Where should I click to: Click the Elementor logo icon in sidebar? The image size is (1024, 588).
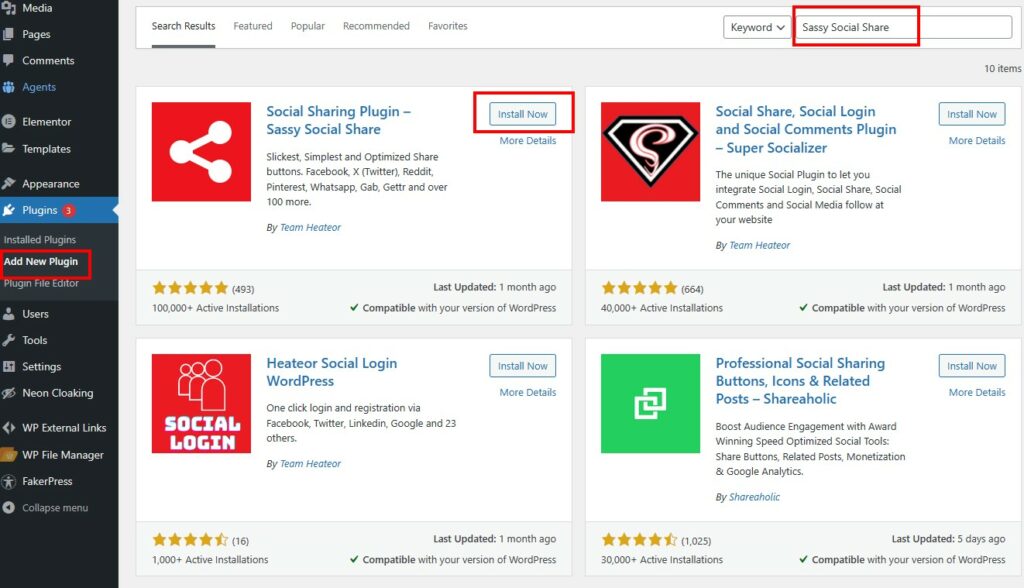click(x=8, y=122)
